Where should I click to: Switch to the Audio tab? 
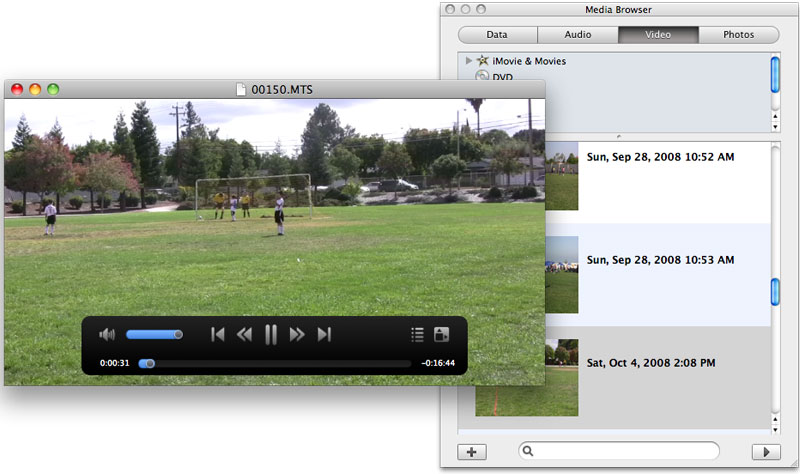(x=578, y=35)
